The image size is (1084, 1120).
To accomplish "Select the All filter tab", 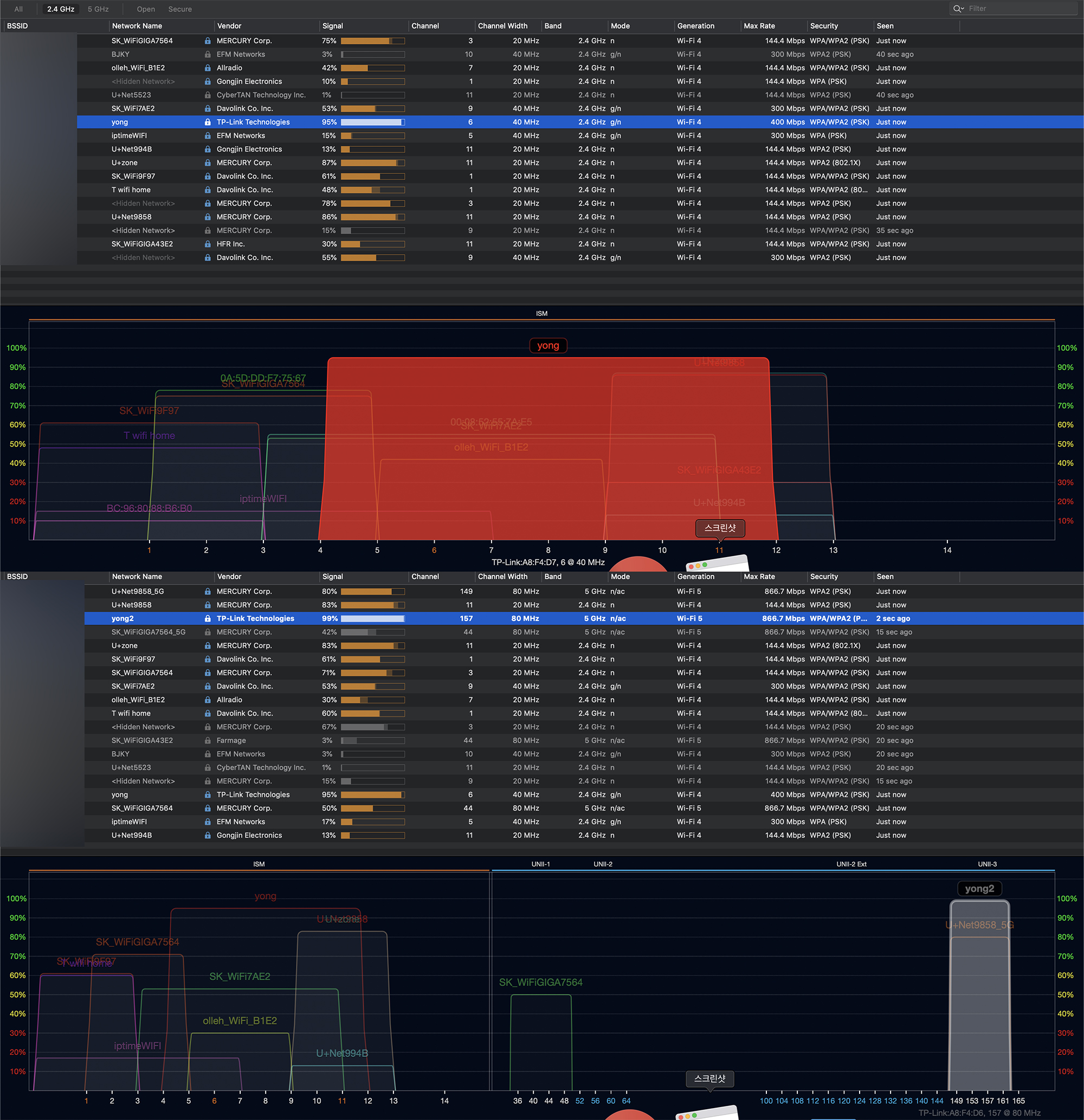I will point(19,9).
